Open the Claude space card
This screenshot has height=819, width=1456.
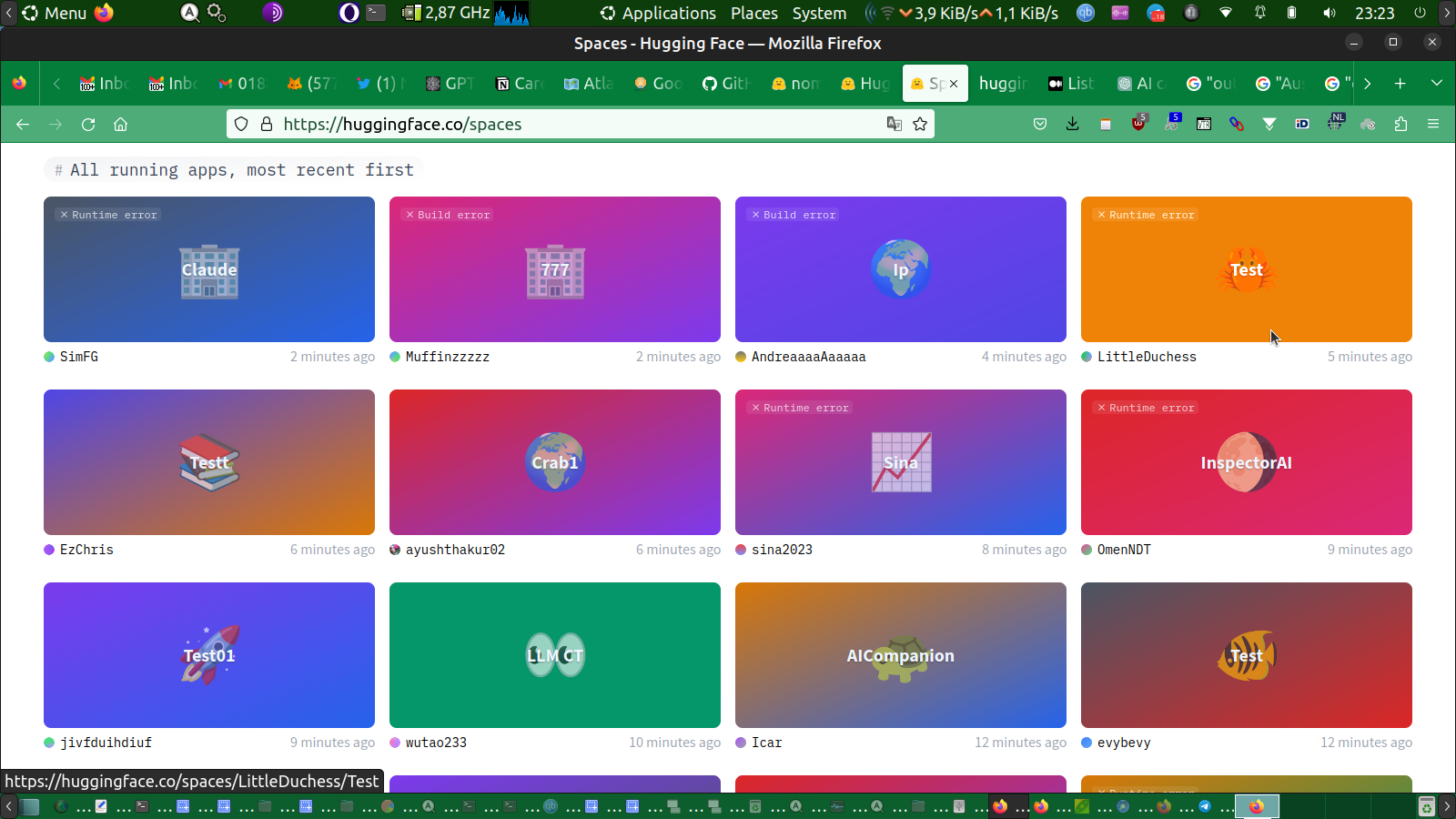pyautogui.click(x=209, y=269)
